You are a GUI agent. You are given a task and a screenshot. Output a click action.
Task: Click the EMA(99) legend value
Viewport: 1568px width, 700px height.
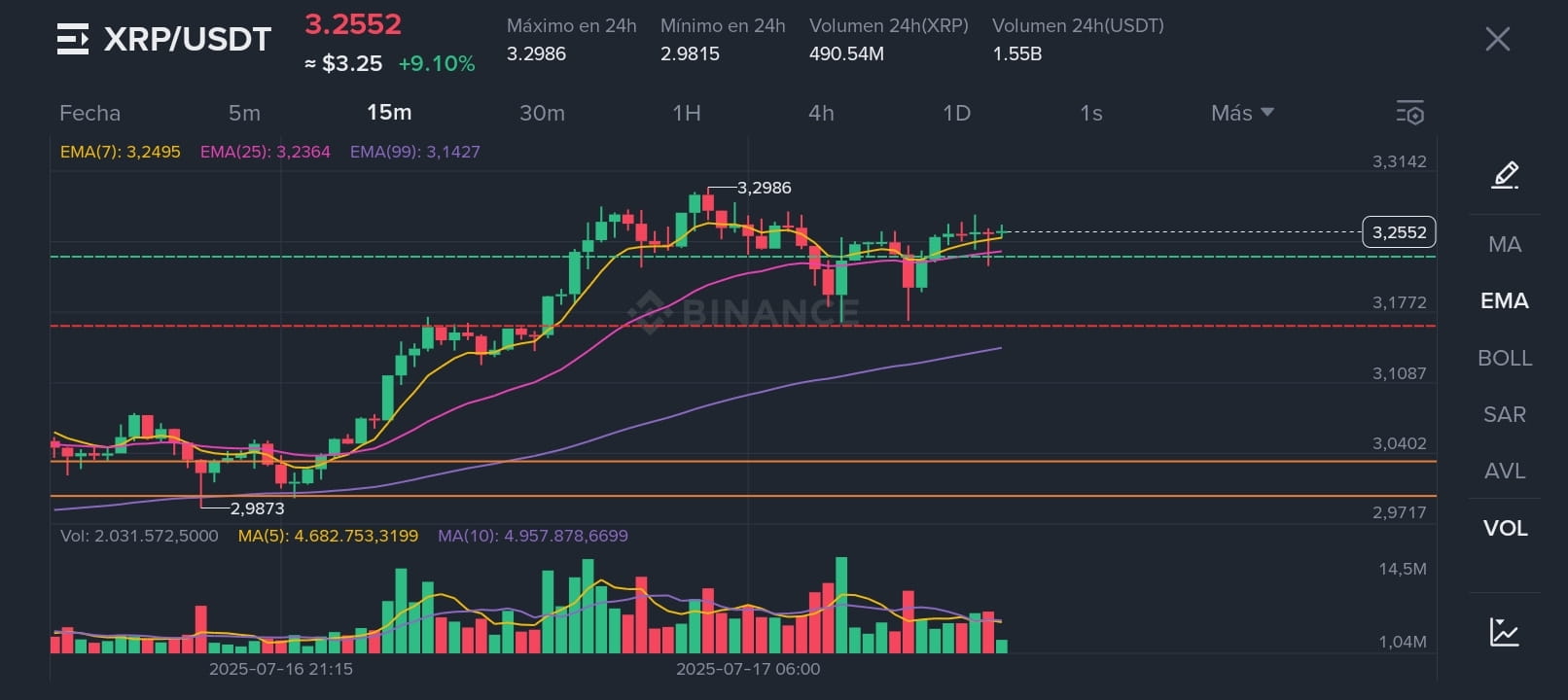(415, 152)
